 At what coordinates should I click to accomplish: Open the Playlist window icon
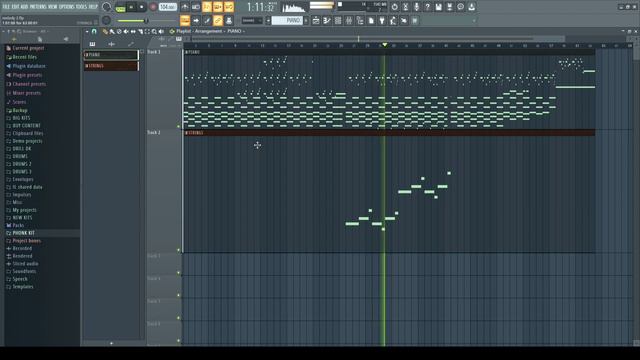[x=316, y=20]
